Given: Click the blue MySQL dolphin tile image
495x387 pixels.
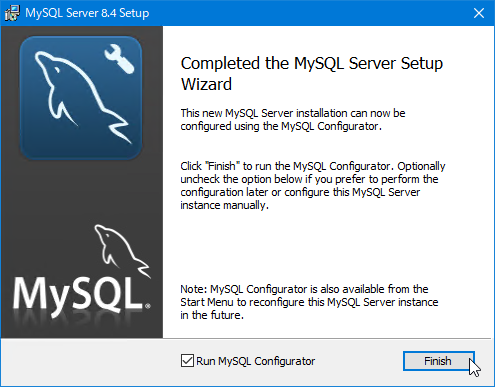Looking at the screenshot, I should point(81,98).
